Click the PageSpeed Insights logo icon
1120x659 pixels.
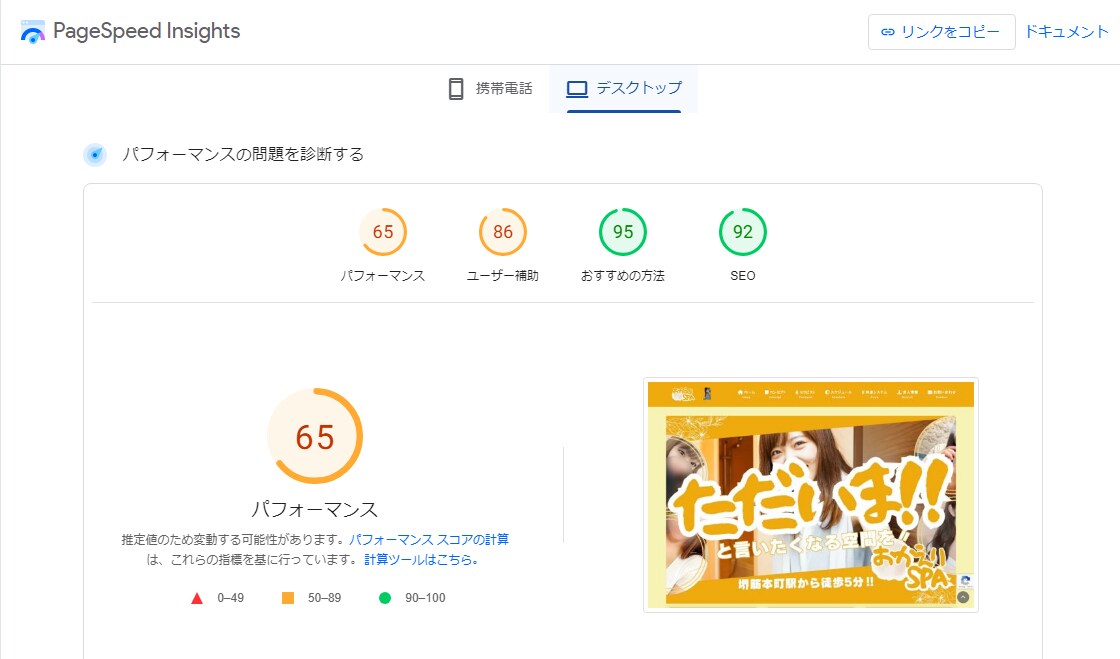click(33, 32)
